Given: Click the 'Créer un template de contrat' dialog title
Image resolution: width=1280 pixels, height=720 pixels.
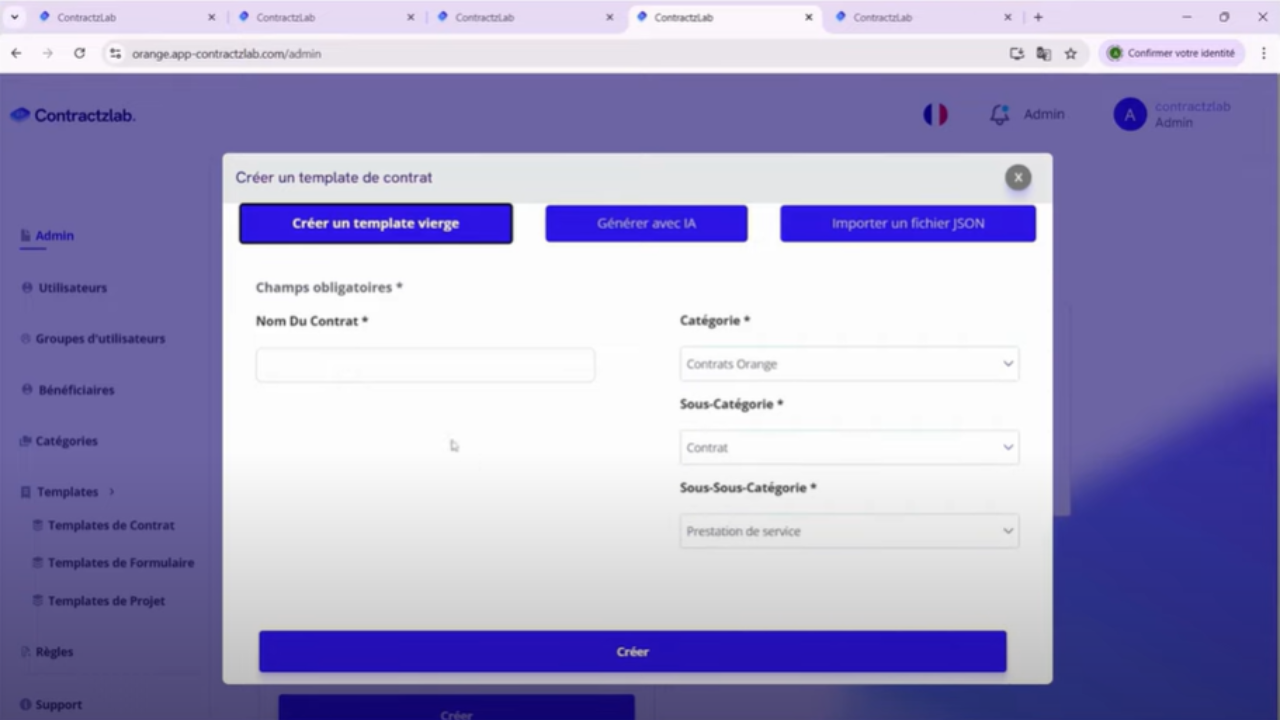Looking at the screenshot, I should [x=334, y=178].
